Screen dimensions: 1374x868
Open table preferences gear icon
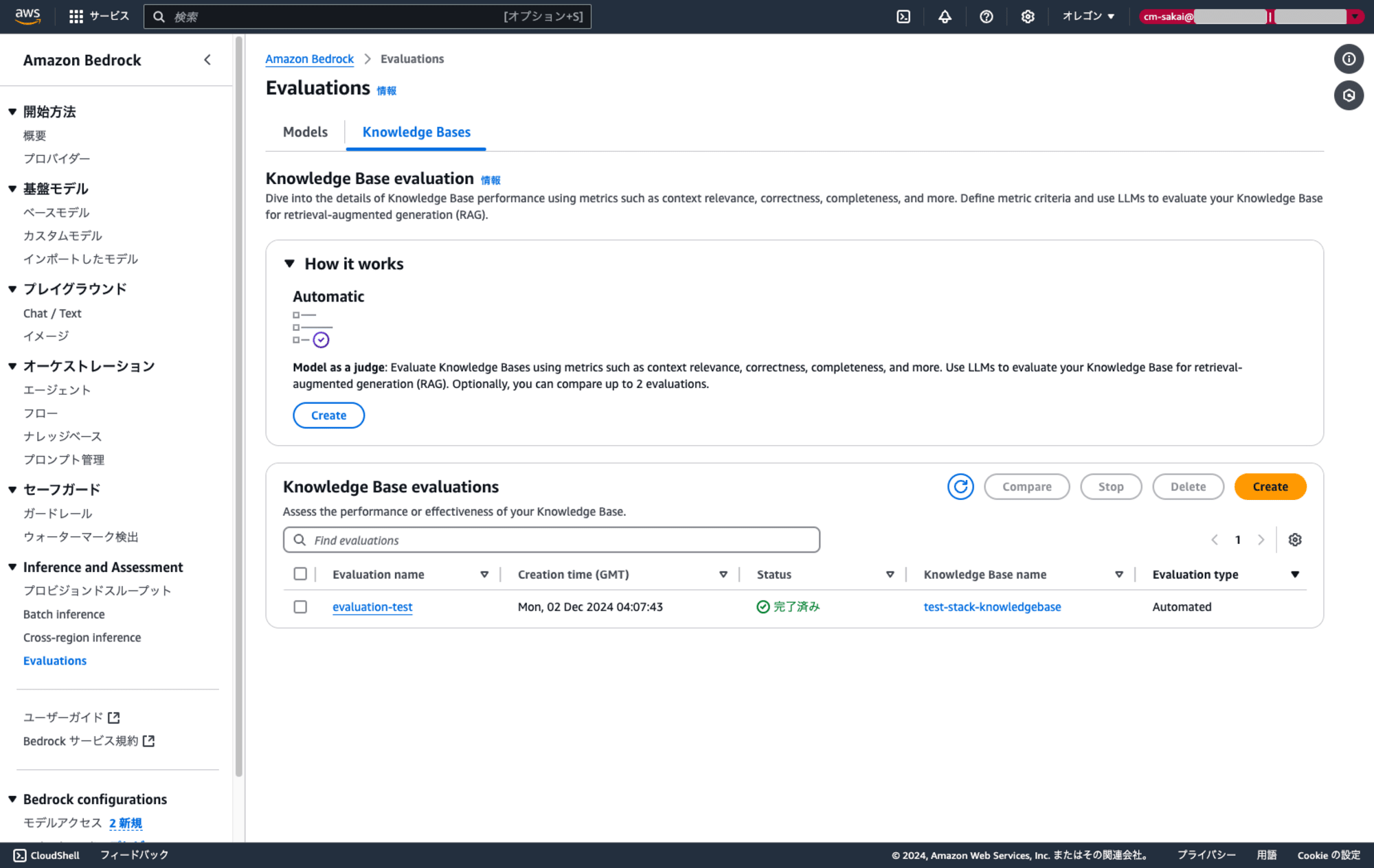[1294, 540]
